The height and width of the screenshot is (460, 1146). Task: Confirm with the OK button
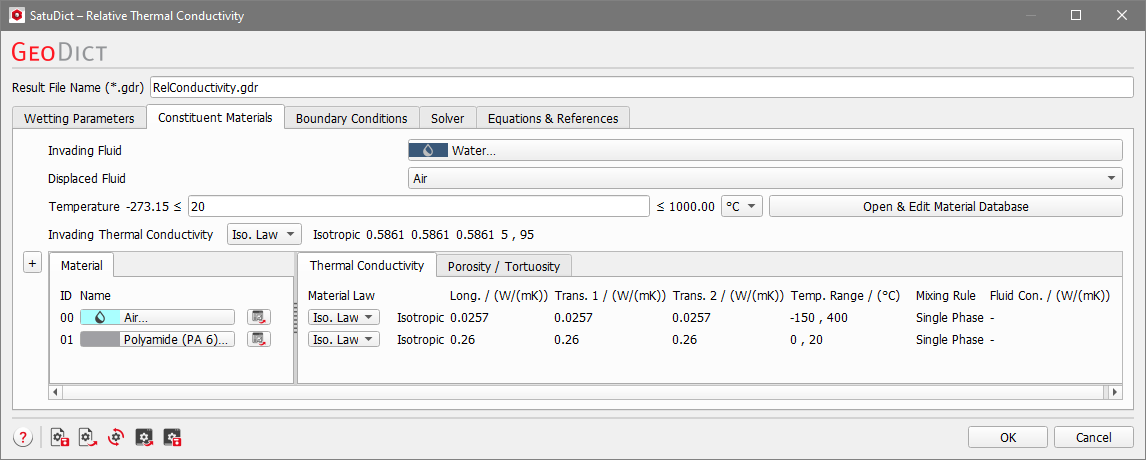(1008, 437)
